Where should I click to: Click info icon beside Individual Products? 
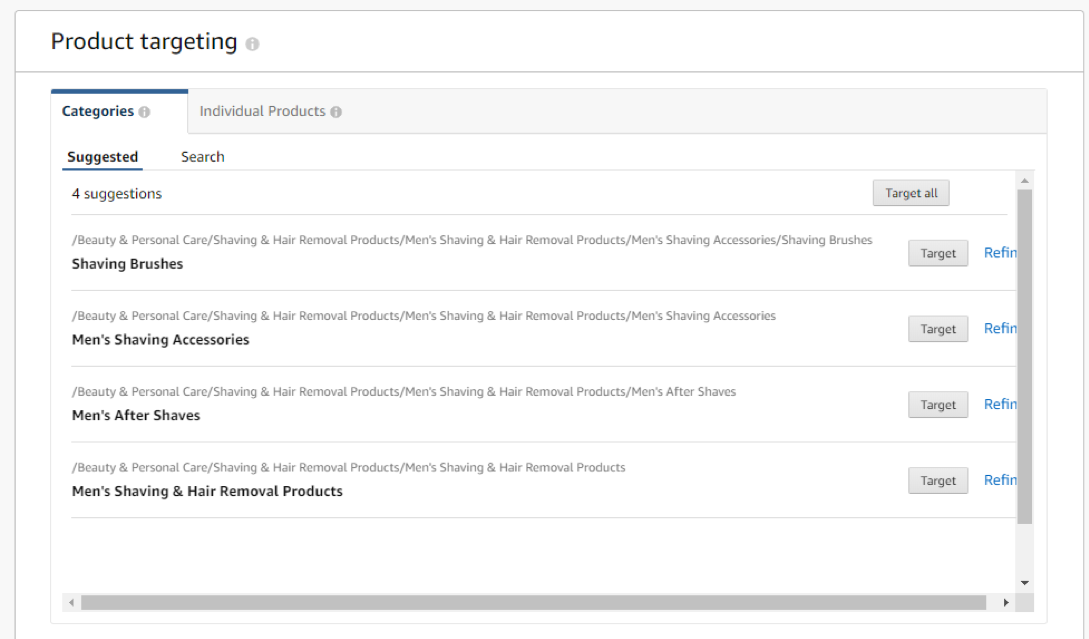(x=336, y=112)
